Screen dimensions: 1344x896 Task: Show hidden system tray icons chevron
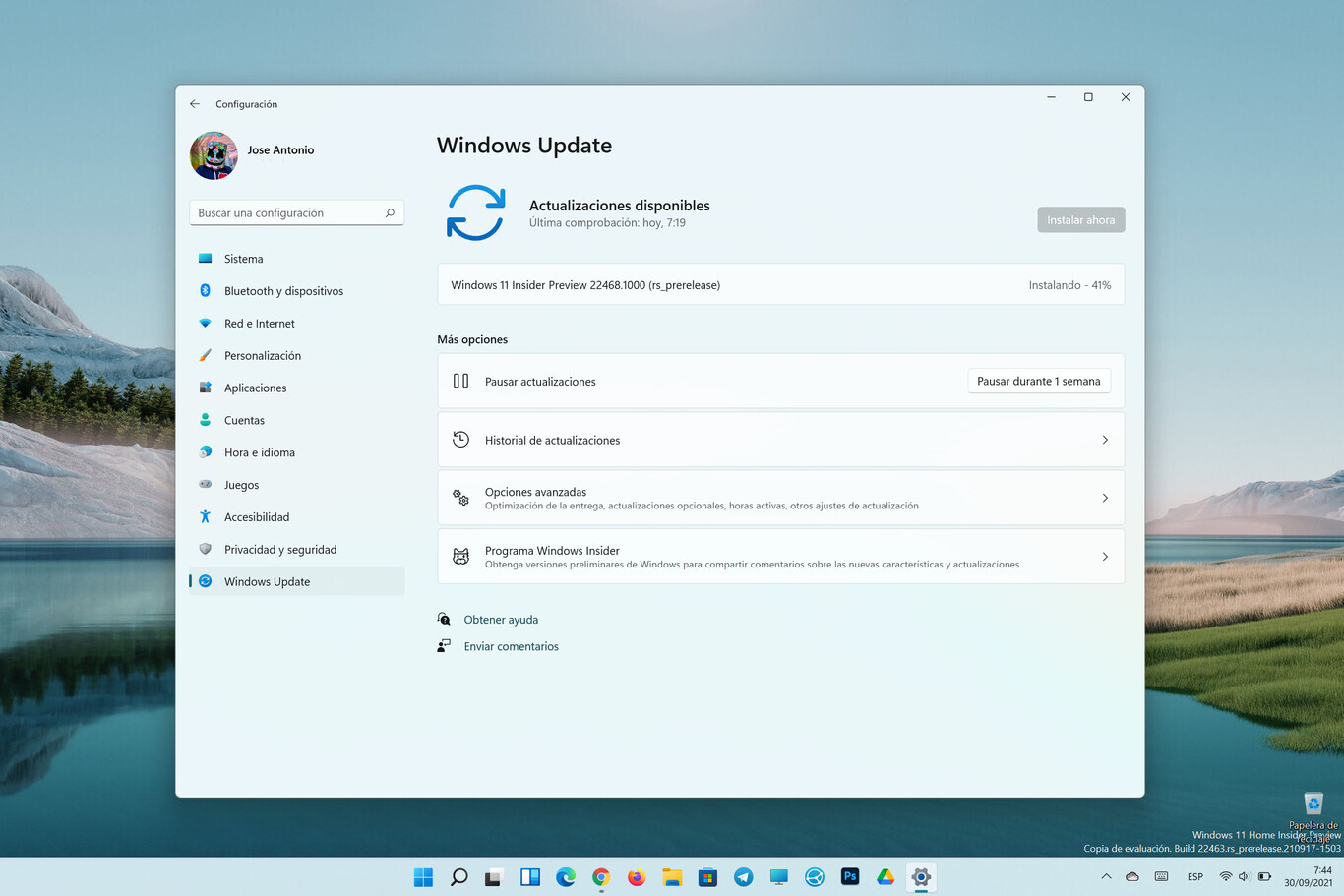(1106, 876)
